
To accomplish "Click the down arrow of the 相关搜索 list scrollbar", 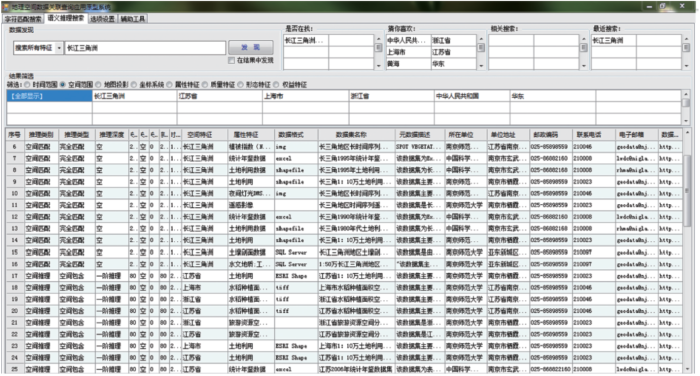I will [x=583, y=66].
